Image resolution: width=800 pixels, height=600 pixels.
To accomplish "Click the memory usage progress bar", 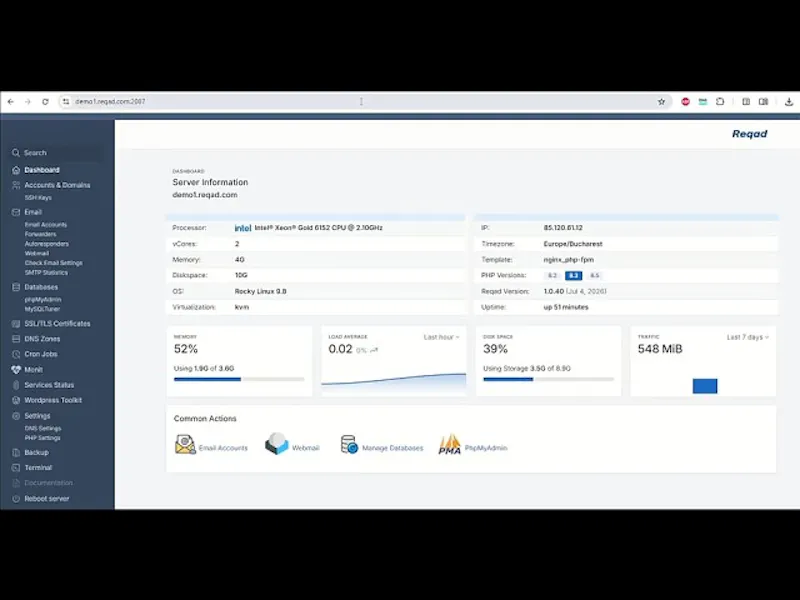I will coord(239,379).
